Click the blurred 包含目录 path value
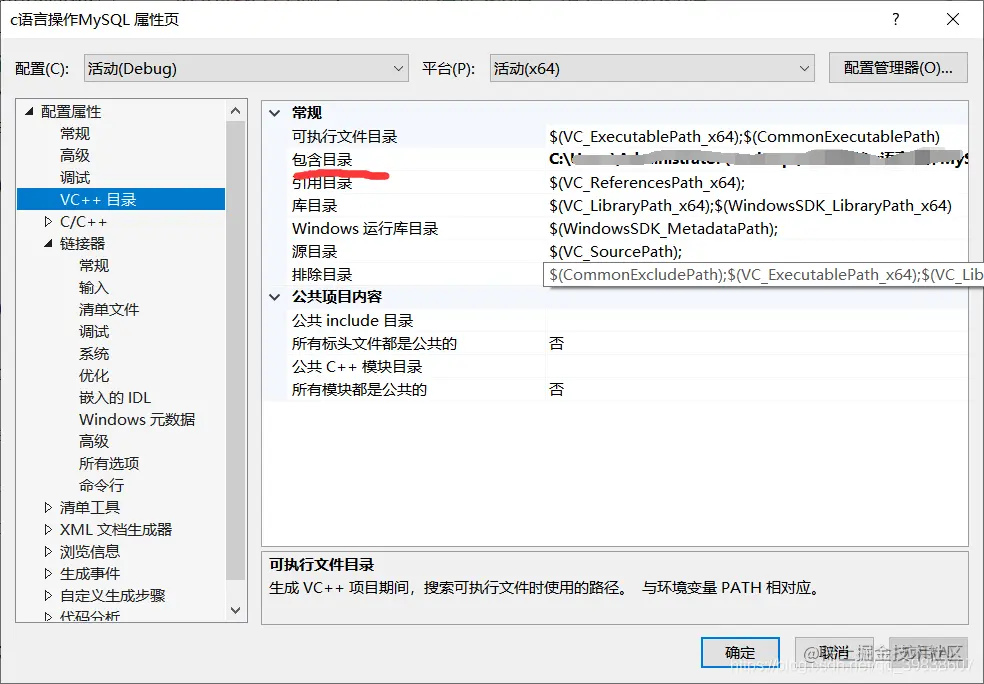 (x=757, y=159)
